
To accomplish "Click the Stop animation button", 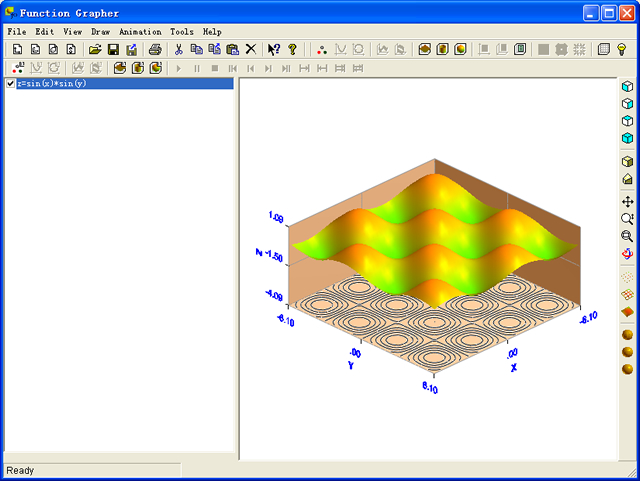I will click(x=215, y=69).
